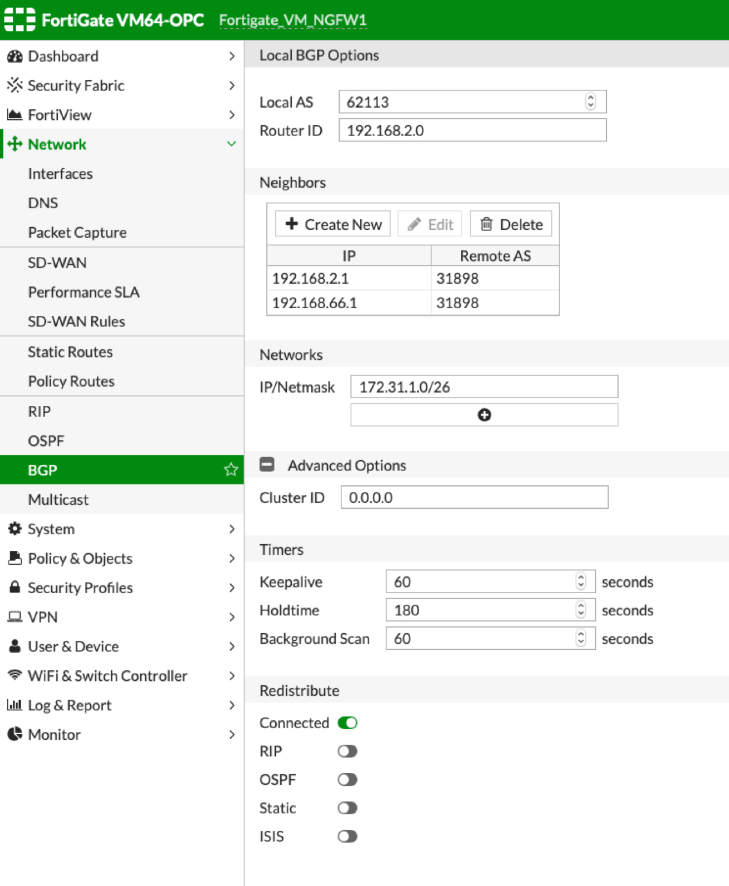Collapse the Network menu chevron
The width and height of the screenshot is (729, 886).
[x=231, y=144]
